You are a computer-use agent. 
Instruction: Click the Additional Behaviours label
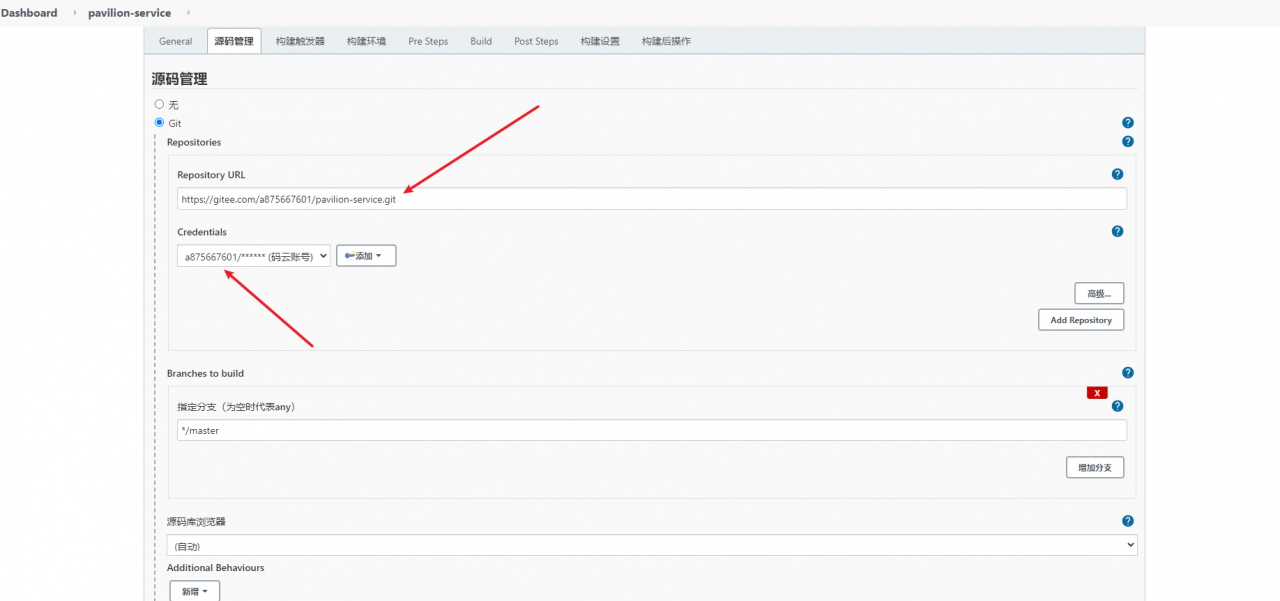pos(216,567)
